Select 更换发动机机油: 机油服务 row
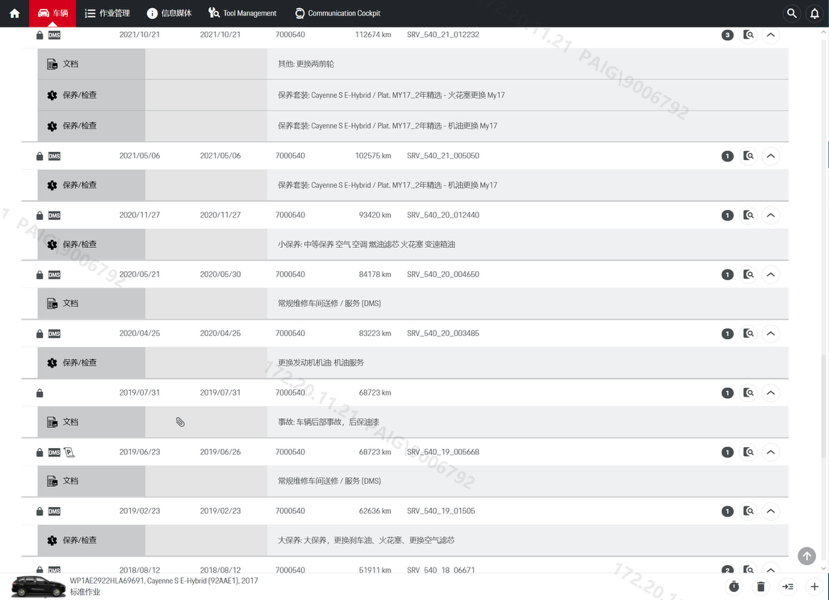Image resolution: width=829 pixels, height=600 pixels. coord(413,363)
